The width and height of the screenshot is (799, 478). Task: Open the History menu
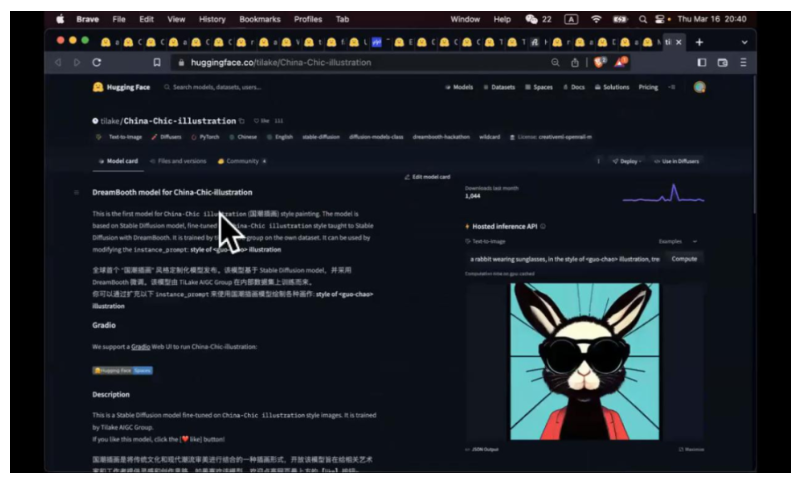pos(212,19)
